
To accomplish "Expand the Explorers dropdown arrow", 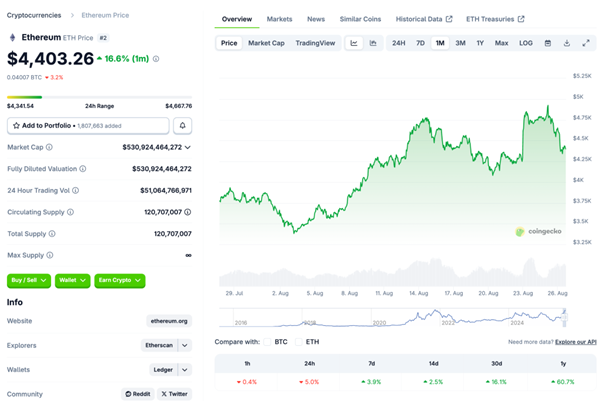I will point(185,345).
